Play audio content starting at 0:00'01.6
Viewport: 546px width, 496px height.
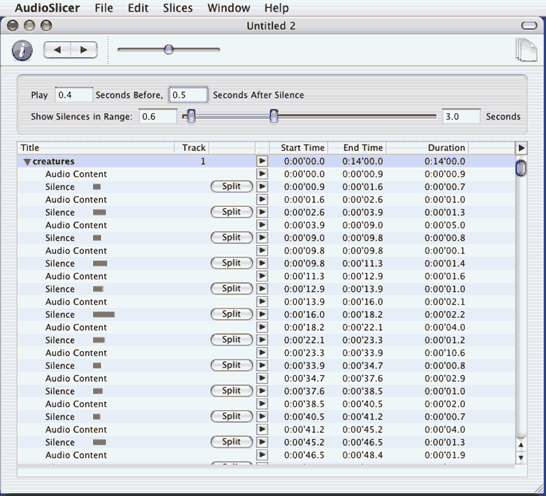tap(262, 199)
